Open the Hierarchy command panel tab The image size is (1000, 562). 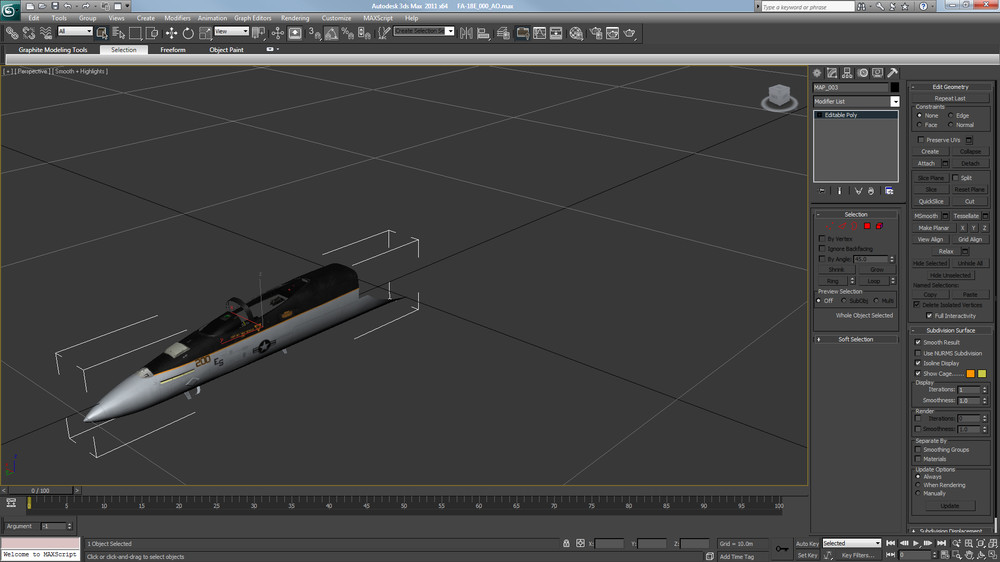847,73
